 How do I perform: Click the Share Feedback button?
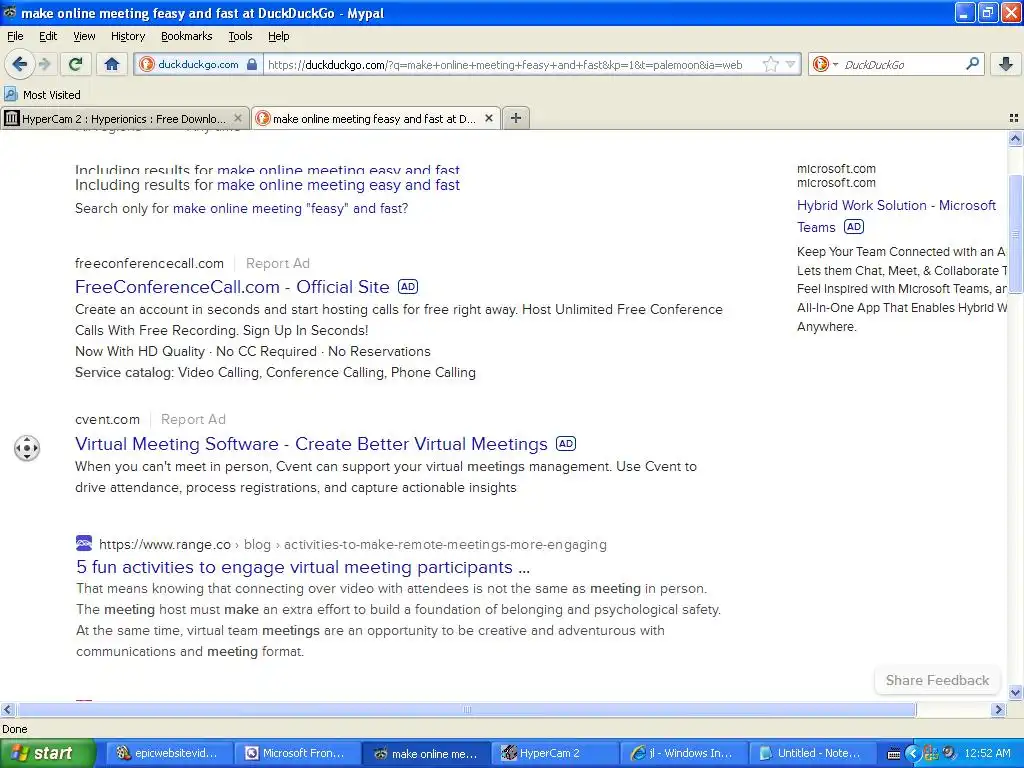(x=937, y=680)
